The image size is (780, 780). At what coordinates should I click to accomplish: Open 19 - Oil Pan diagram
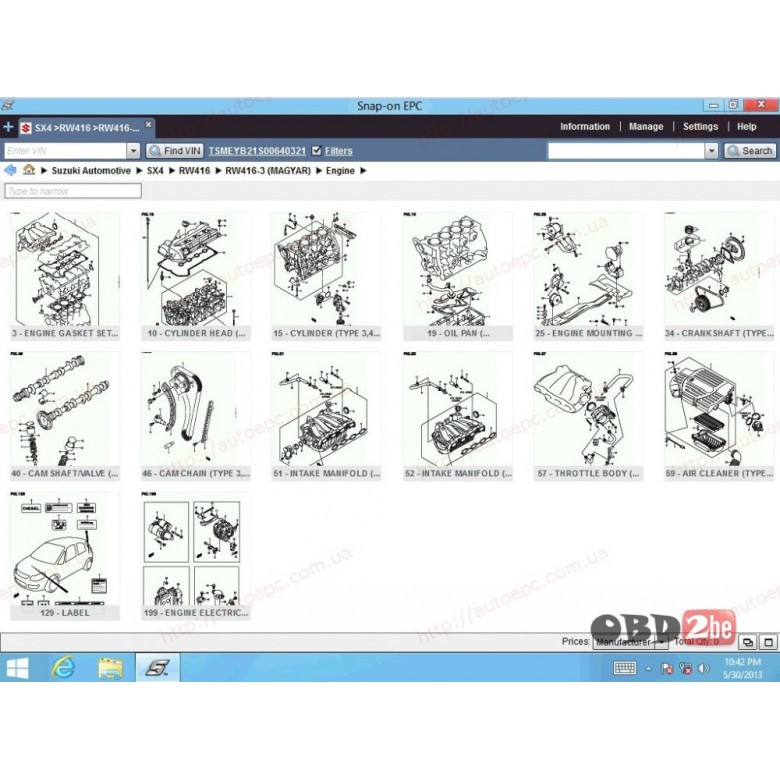[458, 277]
